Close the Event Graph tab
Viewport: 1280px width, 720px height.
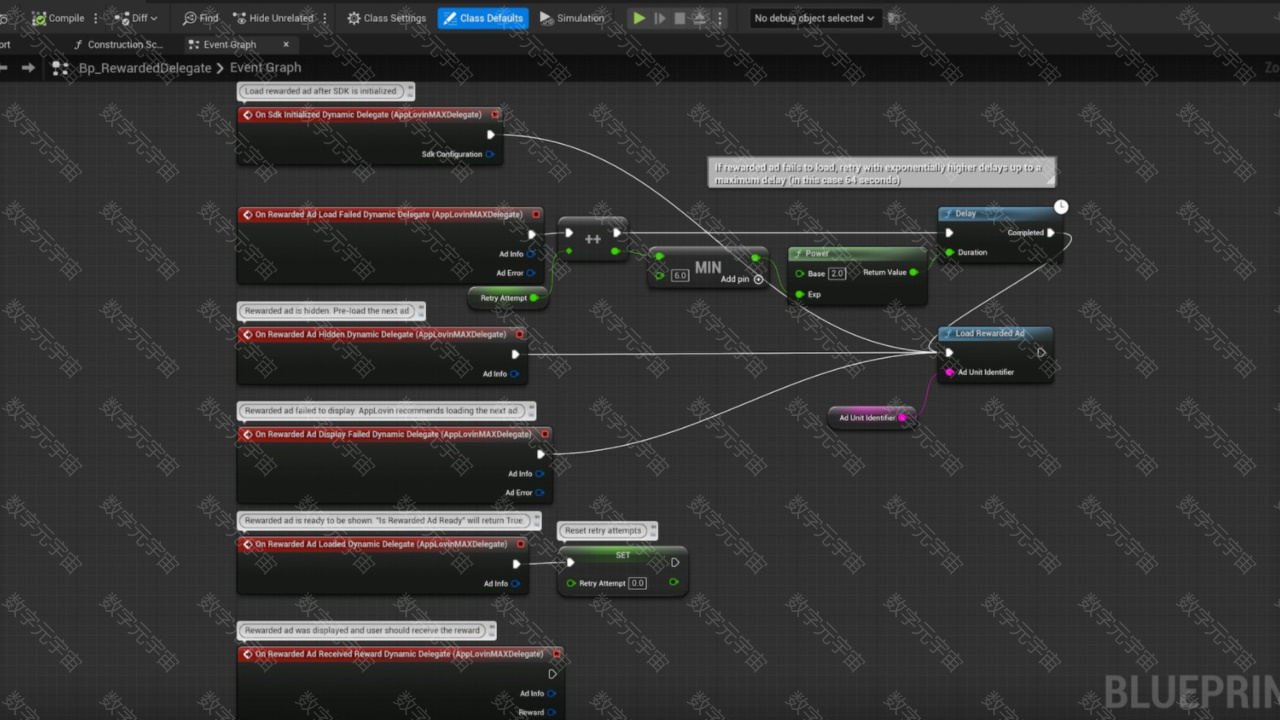click(286, 45)
